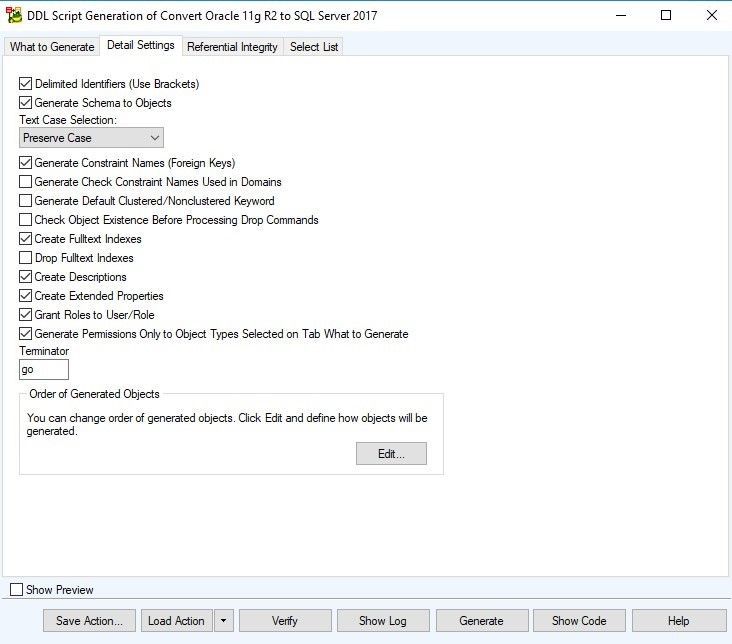Uncheck Delimited Identifiers (Use Brackets)
Image resolution: width=732 pixels, height=644 pixels.
26,84
